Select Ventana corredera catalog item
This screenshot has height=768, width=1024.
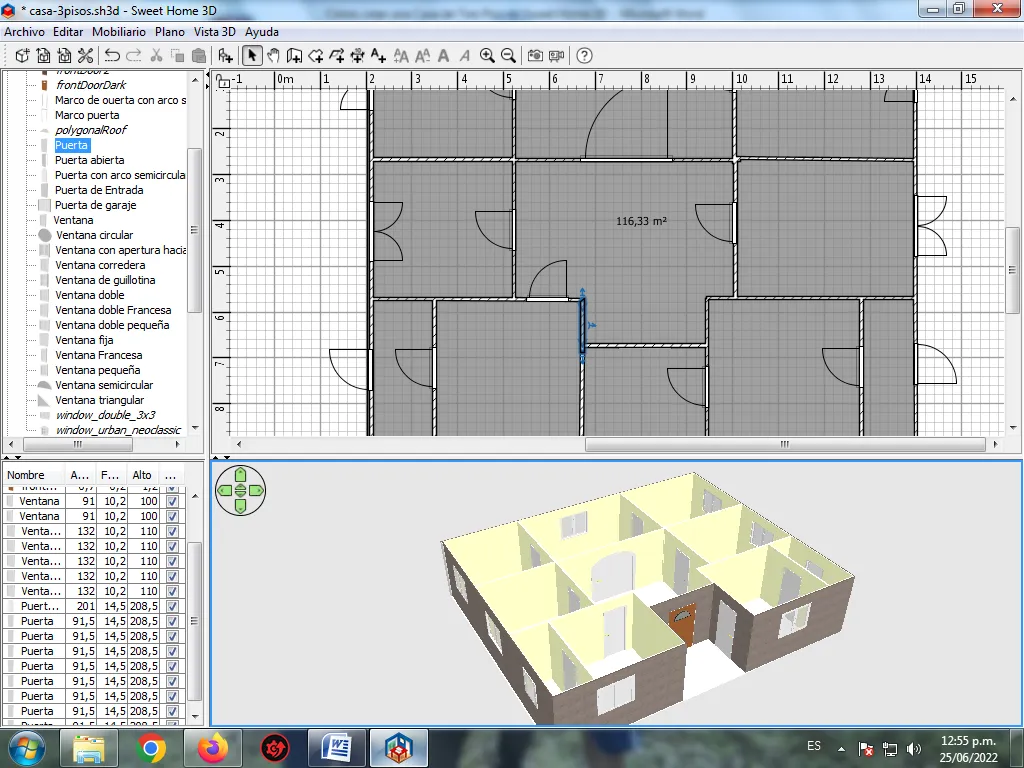coord(100,265)
